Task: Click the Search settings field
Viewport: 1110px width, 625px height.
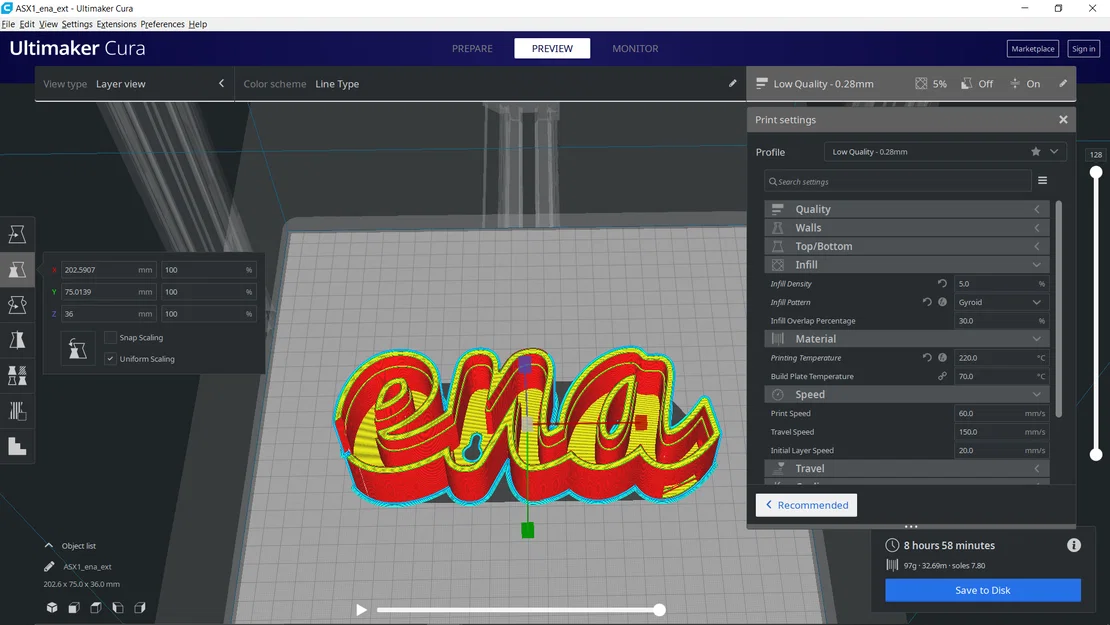Action: pos(898,181)
